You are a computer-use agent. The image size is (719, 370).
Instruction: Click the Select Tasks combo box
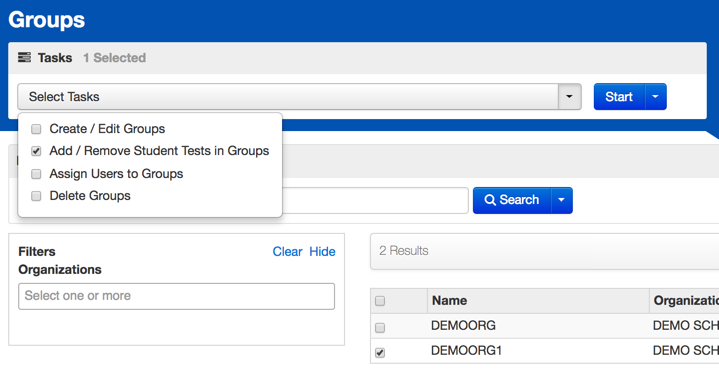coord(299,97)
